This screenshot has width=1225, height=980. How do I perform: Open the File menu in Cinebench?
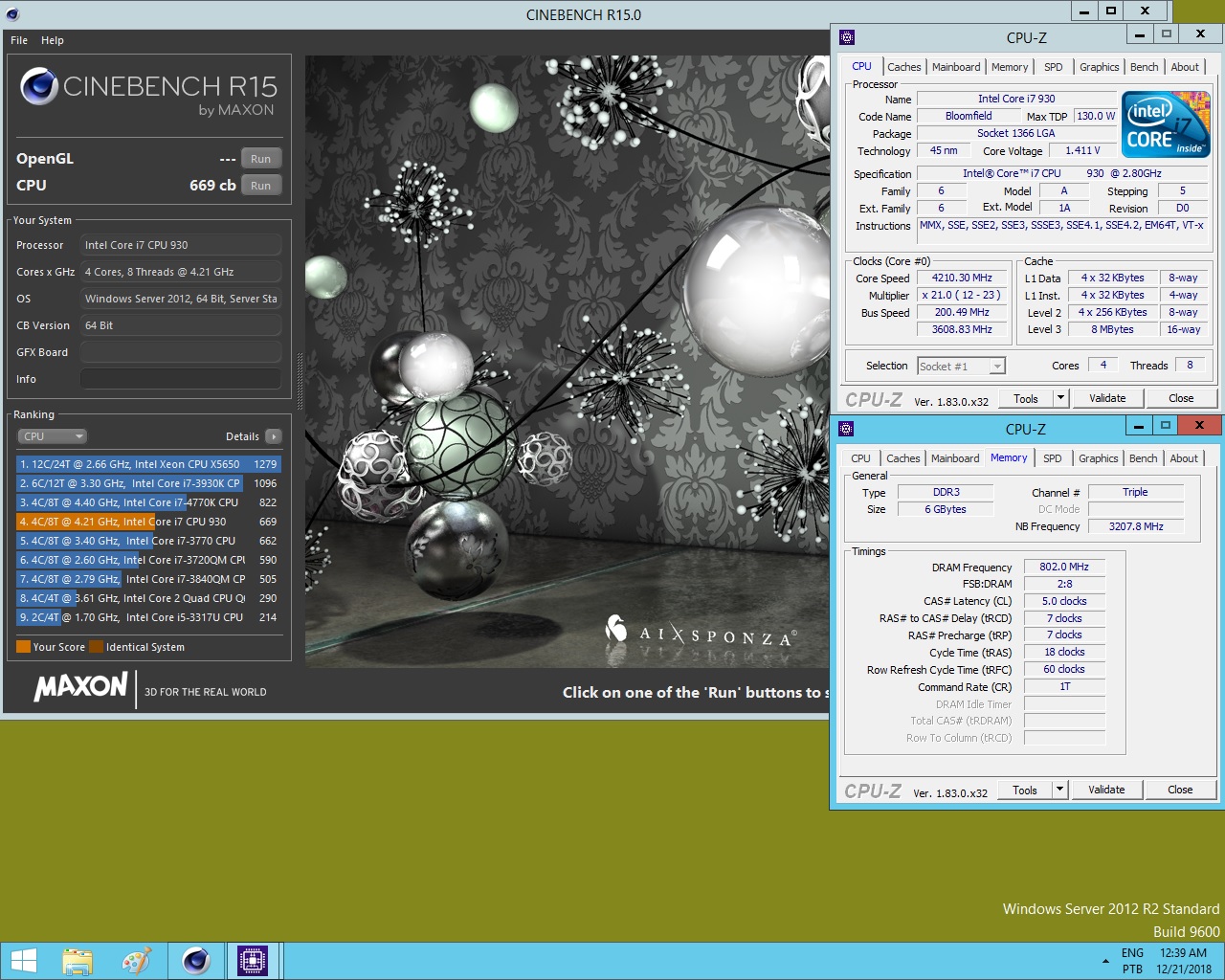(x=19, y=40)
